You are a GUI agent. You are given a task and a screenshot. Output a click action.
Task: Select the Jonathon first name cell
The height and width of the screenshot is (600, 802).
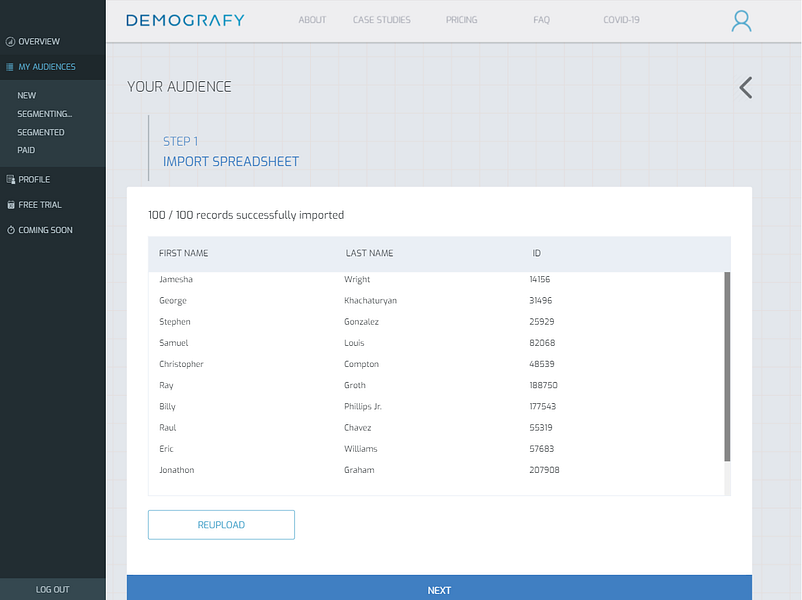176,470
